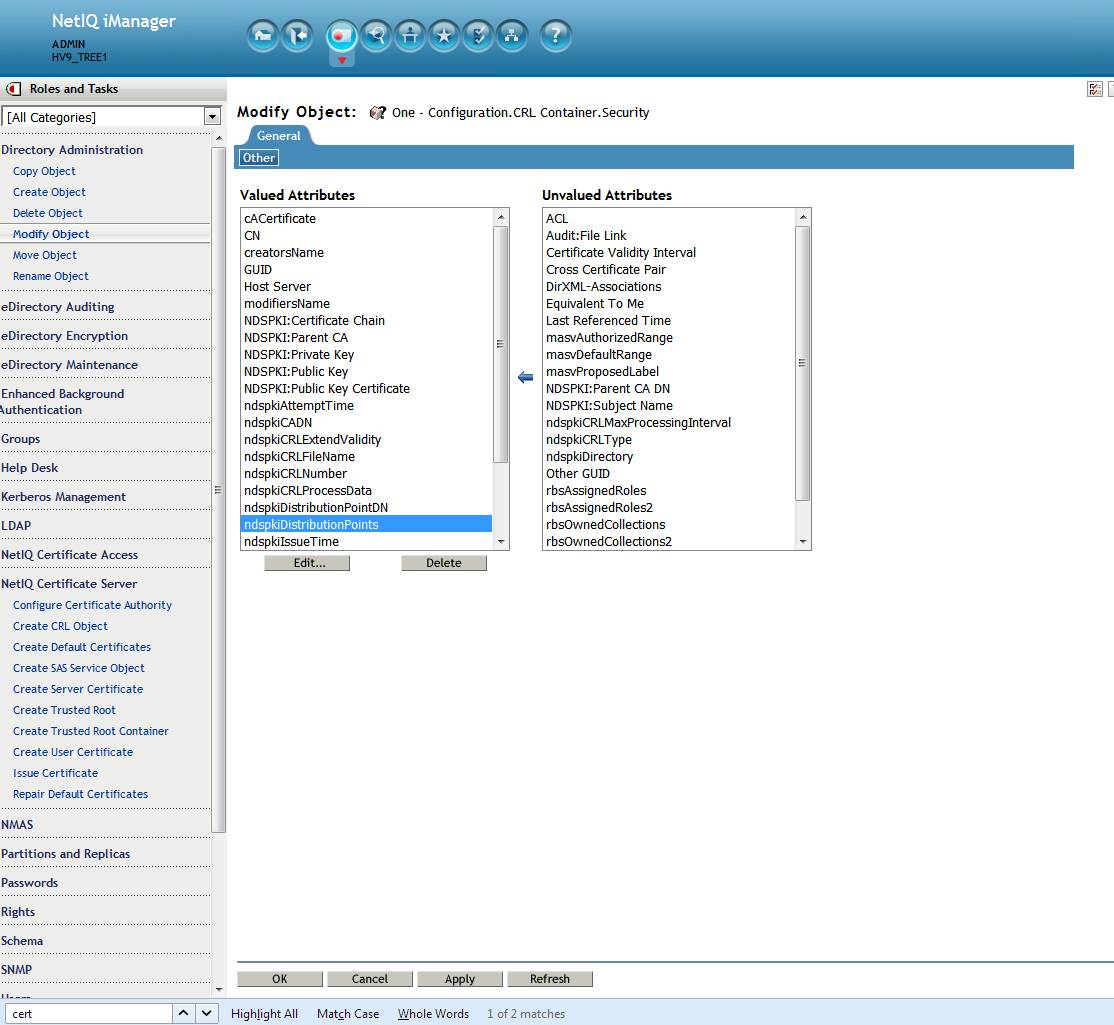Click the red icon beside Roles and Tasks
Image resolution: width=1114 pixels, height=1025 pixels.
pos(13,89)
